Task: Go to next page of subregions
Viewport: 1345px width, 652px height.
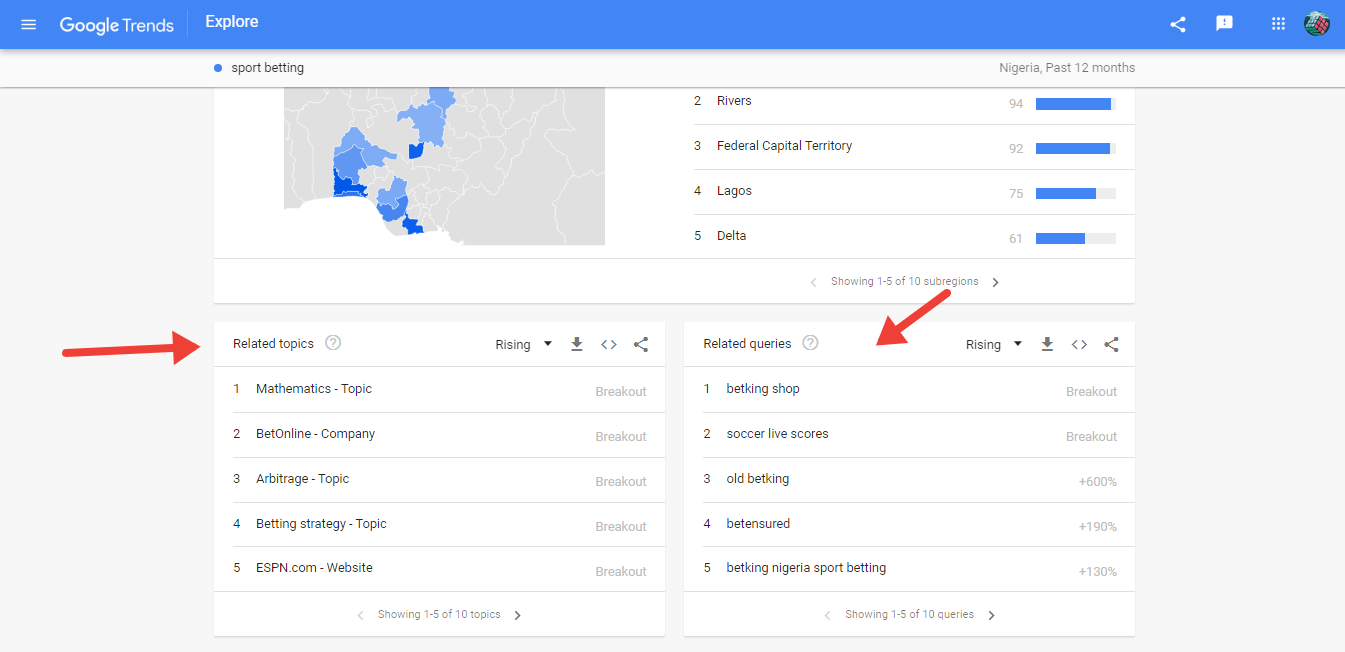Action: pos(995,282)
